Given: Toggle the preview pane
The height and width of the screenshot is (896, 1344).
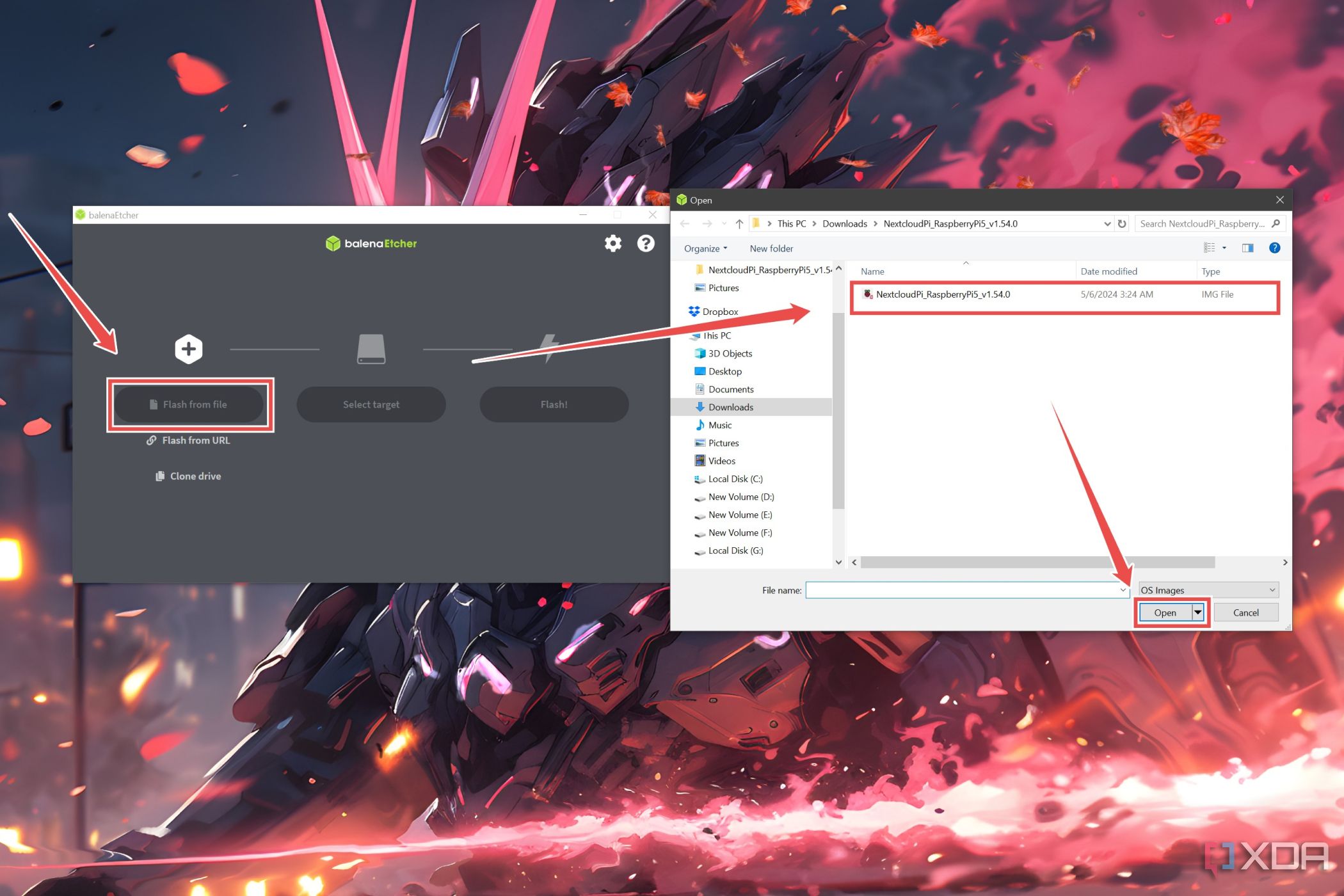Looking at the screenshot, I should point(1247,248).
